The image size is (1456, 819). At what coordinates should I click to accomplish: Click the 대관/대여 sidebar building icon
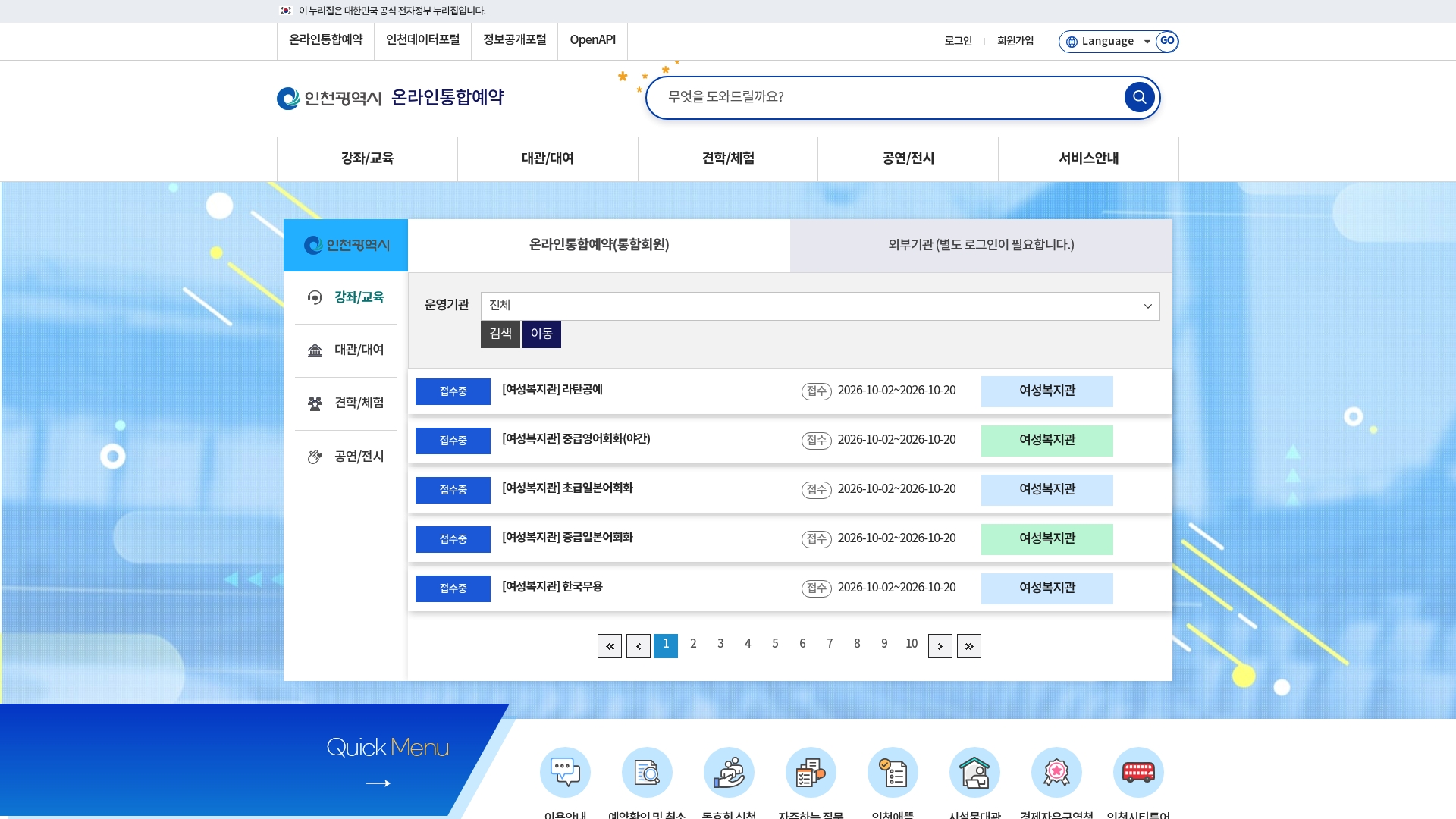tap(315, 350)
